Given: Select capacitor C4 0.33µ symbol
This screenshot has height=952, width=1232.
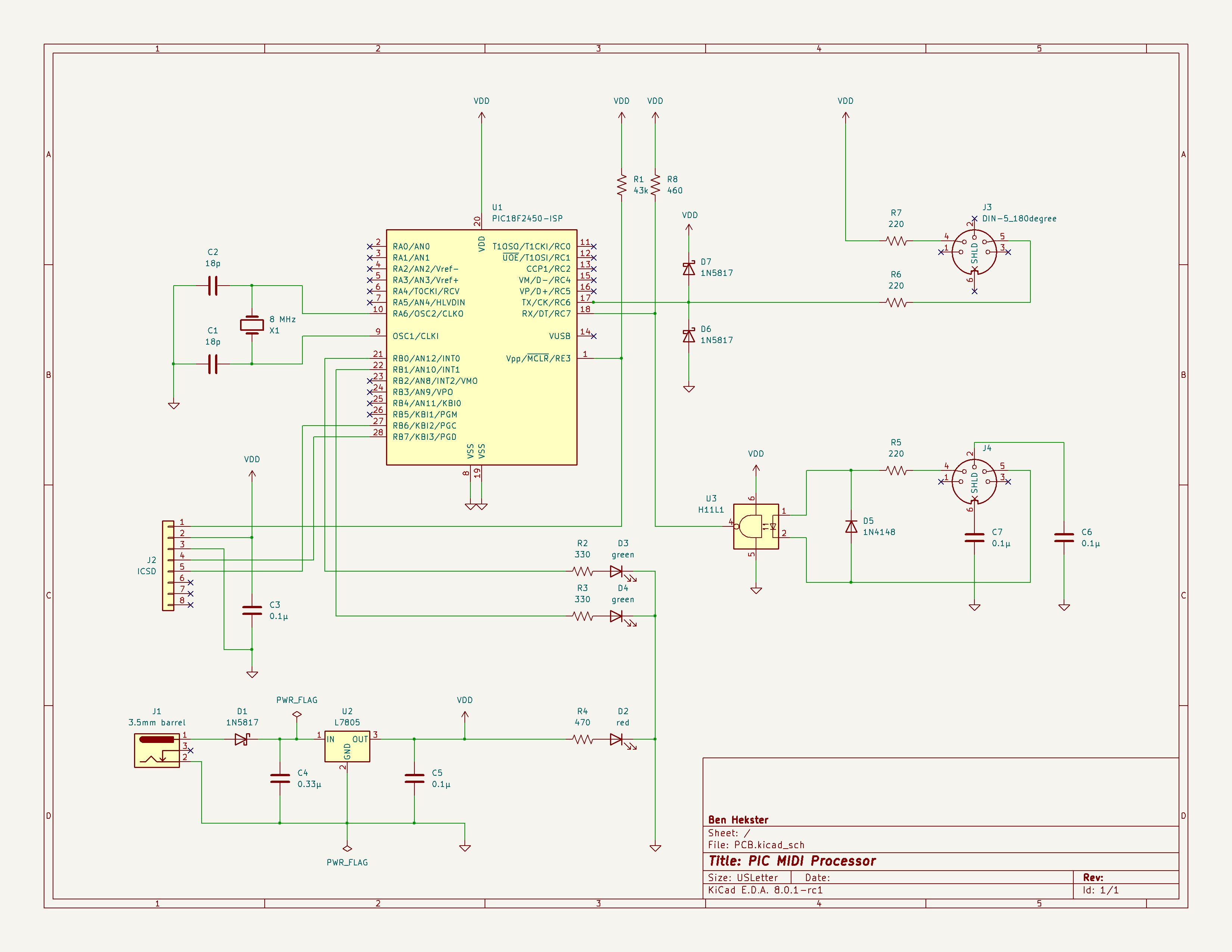Looking at the screenshot, I should coord(280,778).
